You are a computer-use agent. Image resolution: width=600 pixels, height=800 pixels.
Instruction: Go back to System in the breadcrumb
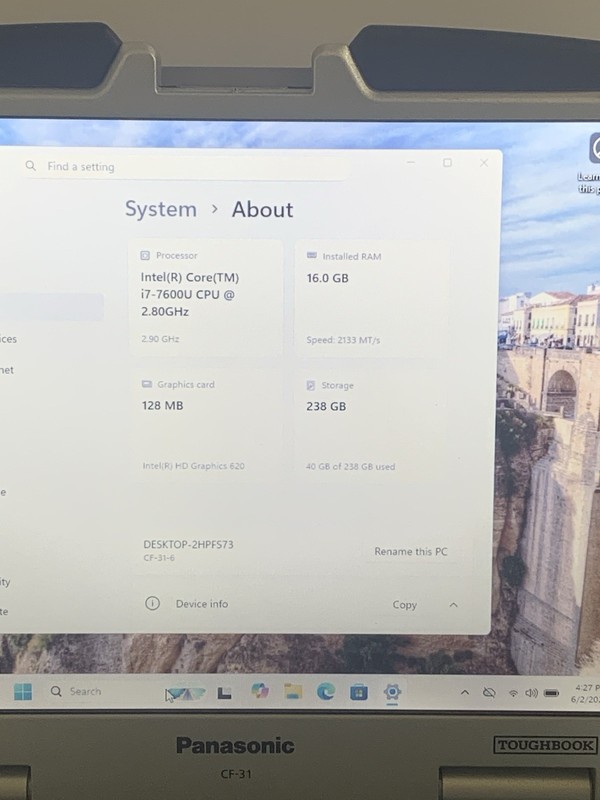[161, 209]
